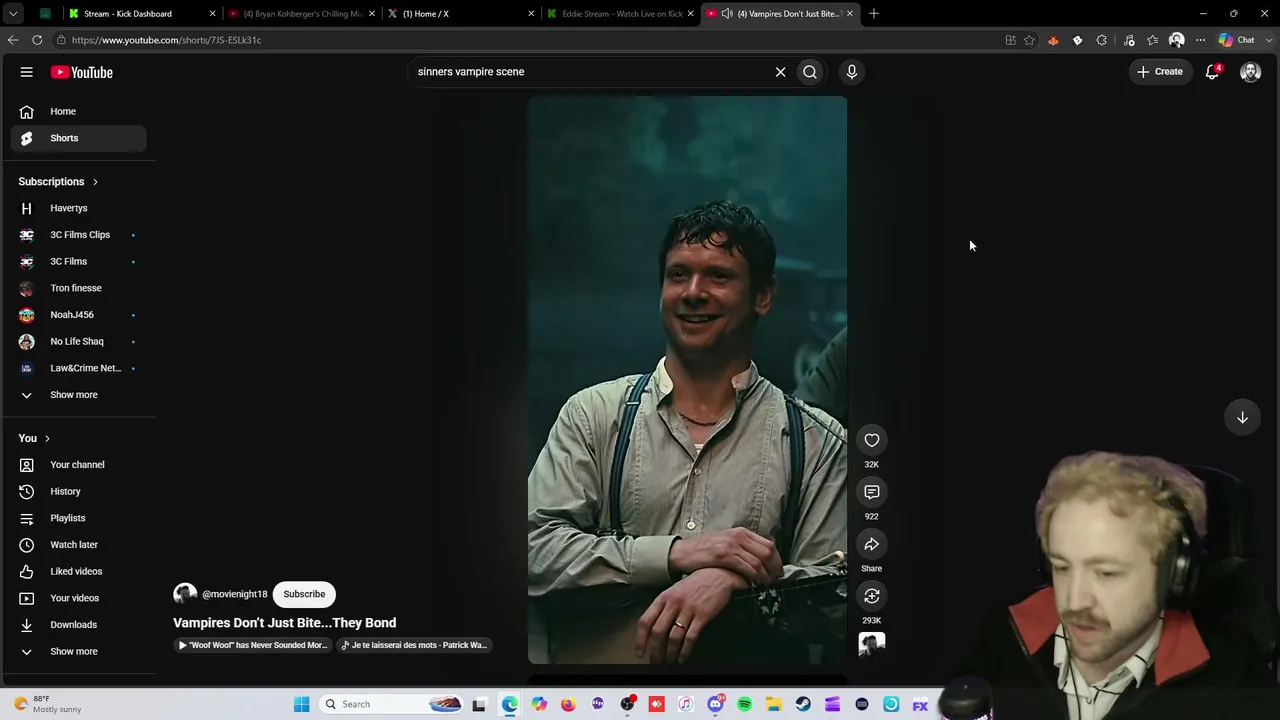Open the @movienight18 channel handle
This screenshot has width=1280, height=720.
[235, 594]
